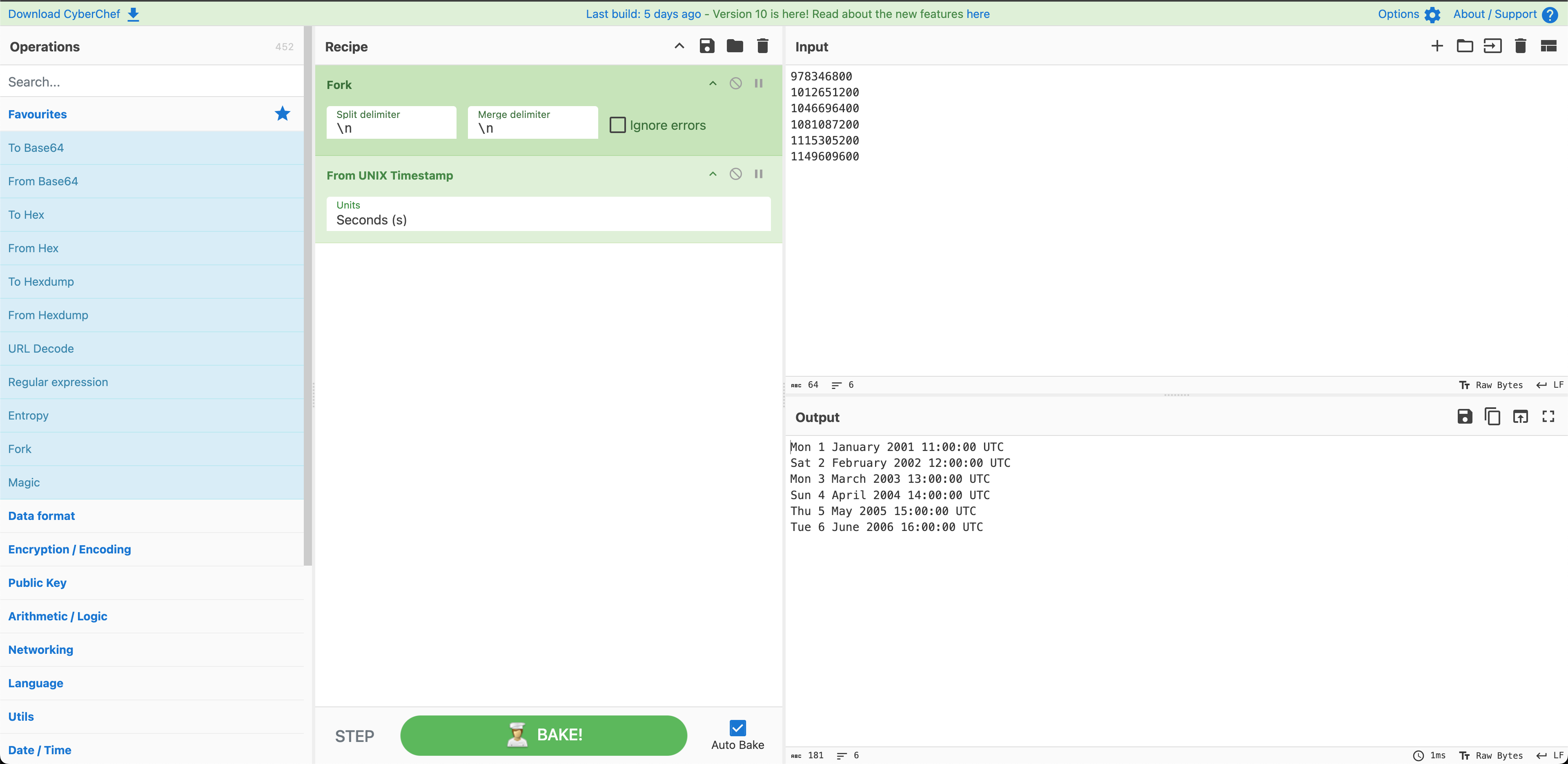Screen dimensions: 1568x764
Task: Open the Units dropdown set to Seconds (s)
Action: tap(548, 214)
